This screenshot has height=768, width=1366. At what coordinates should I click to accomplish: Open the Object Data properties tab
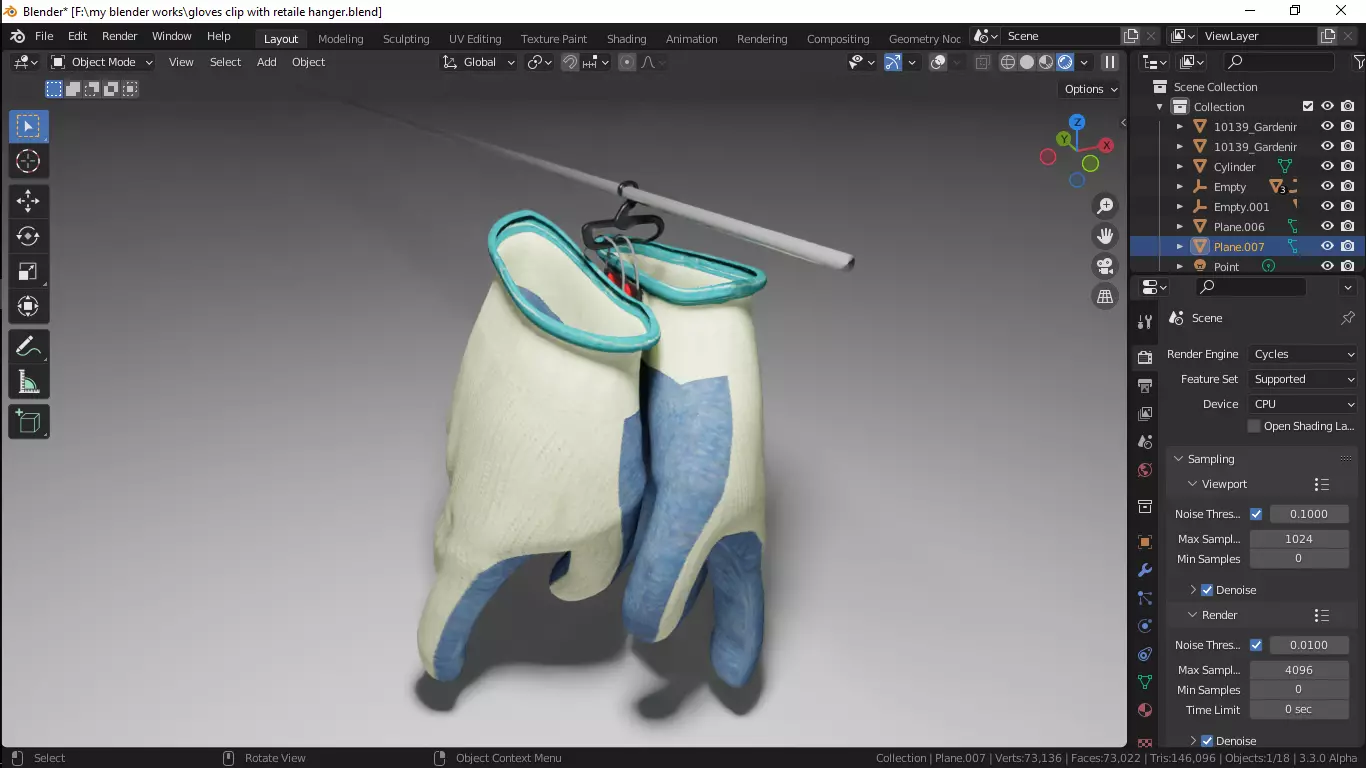click(1145, 682)
